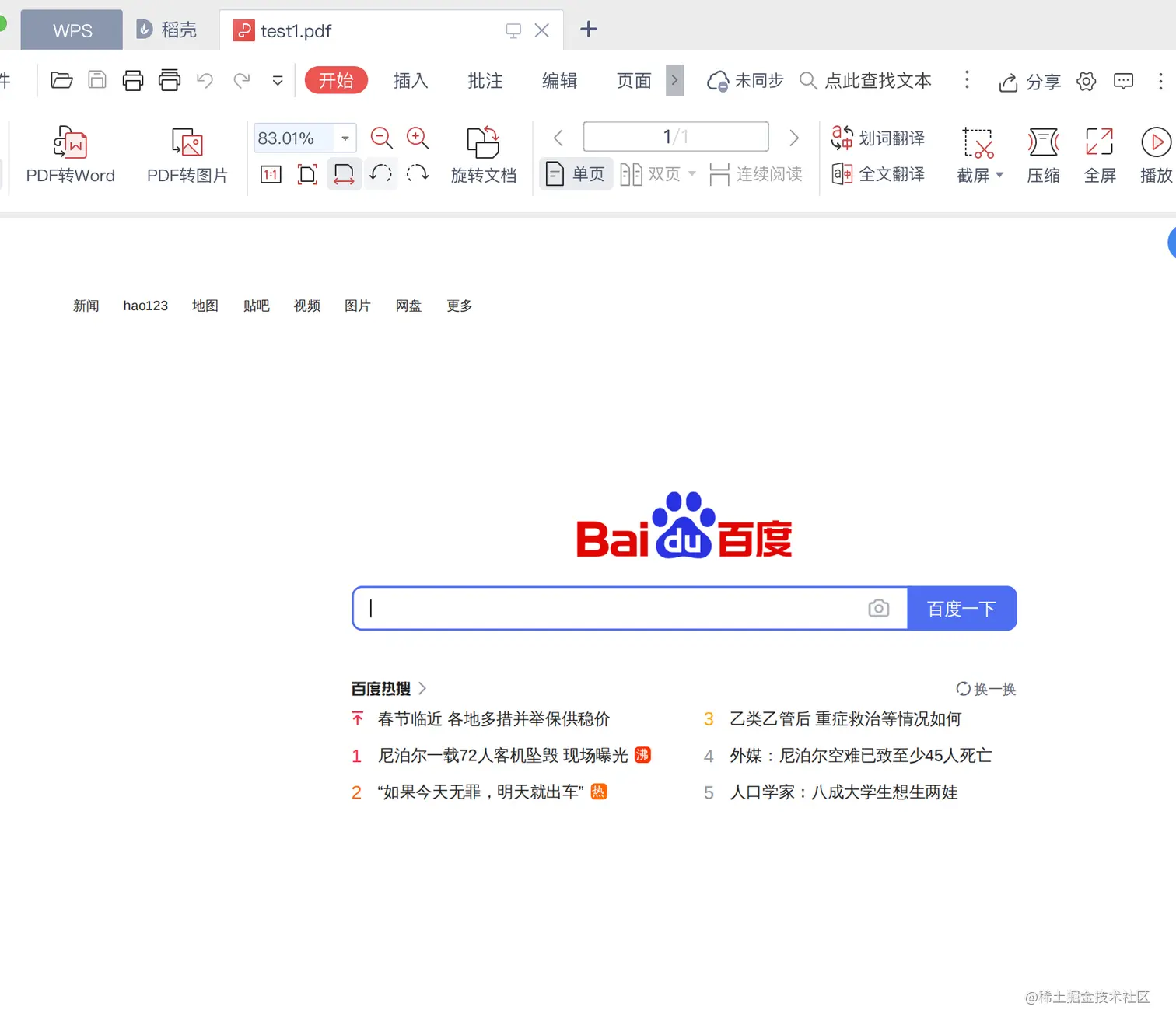Open the hao123 link

tap(145, 306)
